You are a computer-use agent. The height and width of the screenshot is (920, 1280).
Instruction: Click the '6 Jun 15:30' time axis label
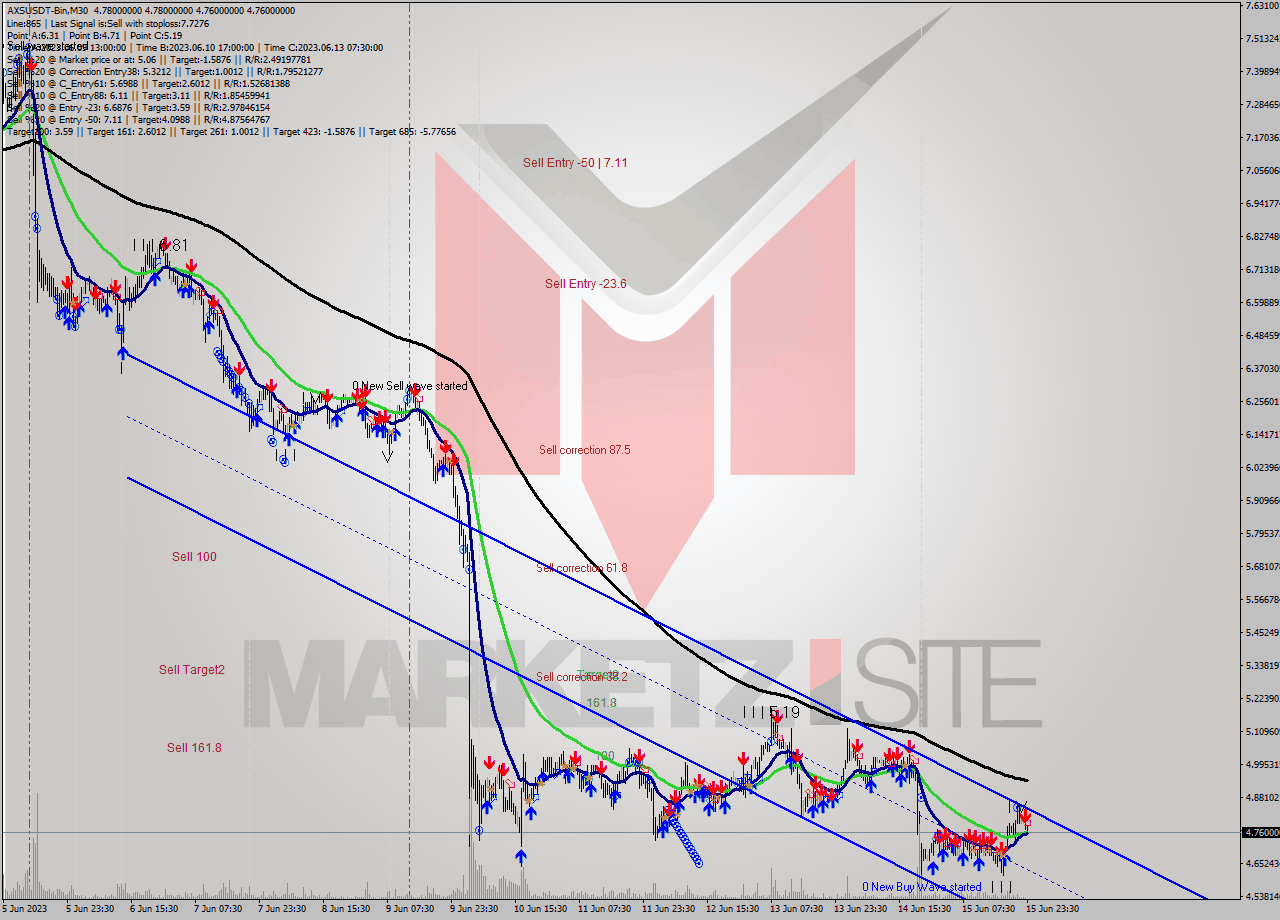(x=153, y=909)
